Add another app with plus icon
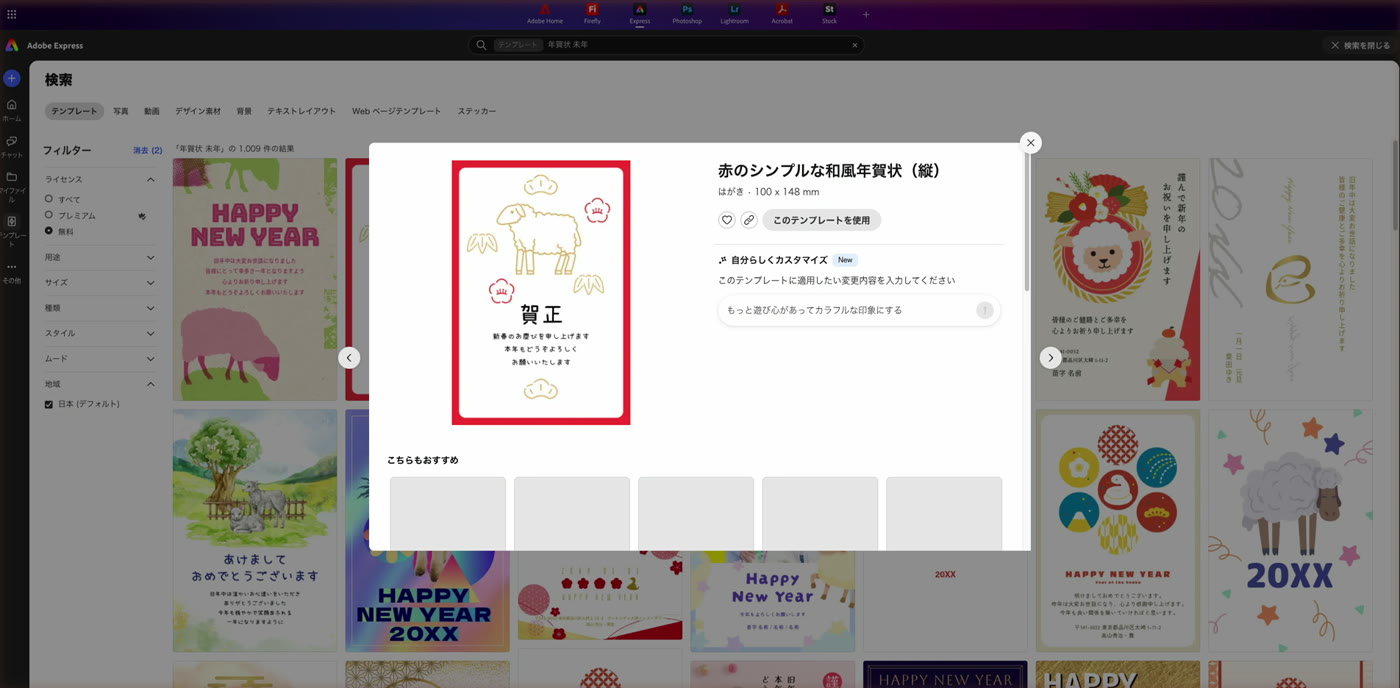The height and width of the screenshot is (688, 1400). click(866, 15)
